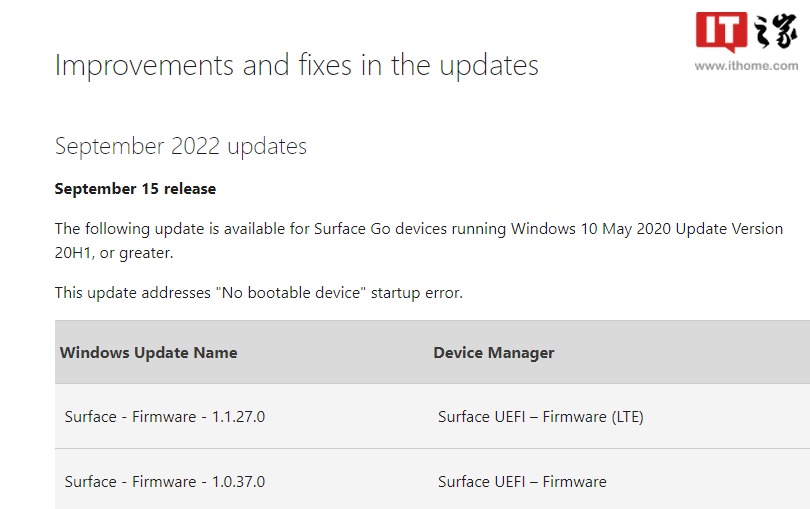Click the 'September 2022 updates' heading

tap(180, 146)
